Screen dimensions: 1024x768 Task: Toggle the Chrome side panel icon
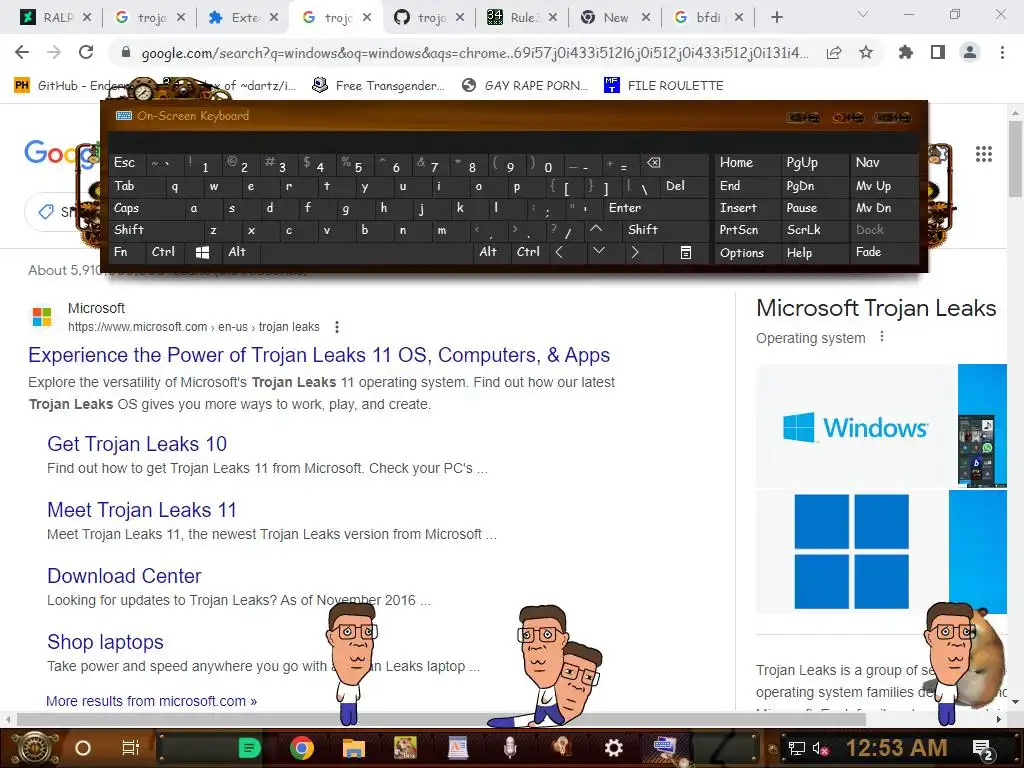(x=938, y=52)
